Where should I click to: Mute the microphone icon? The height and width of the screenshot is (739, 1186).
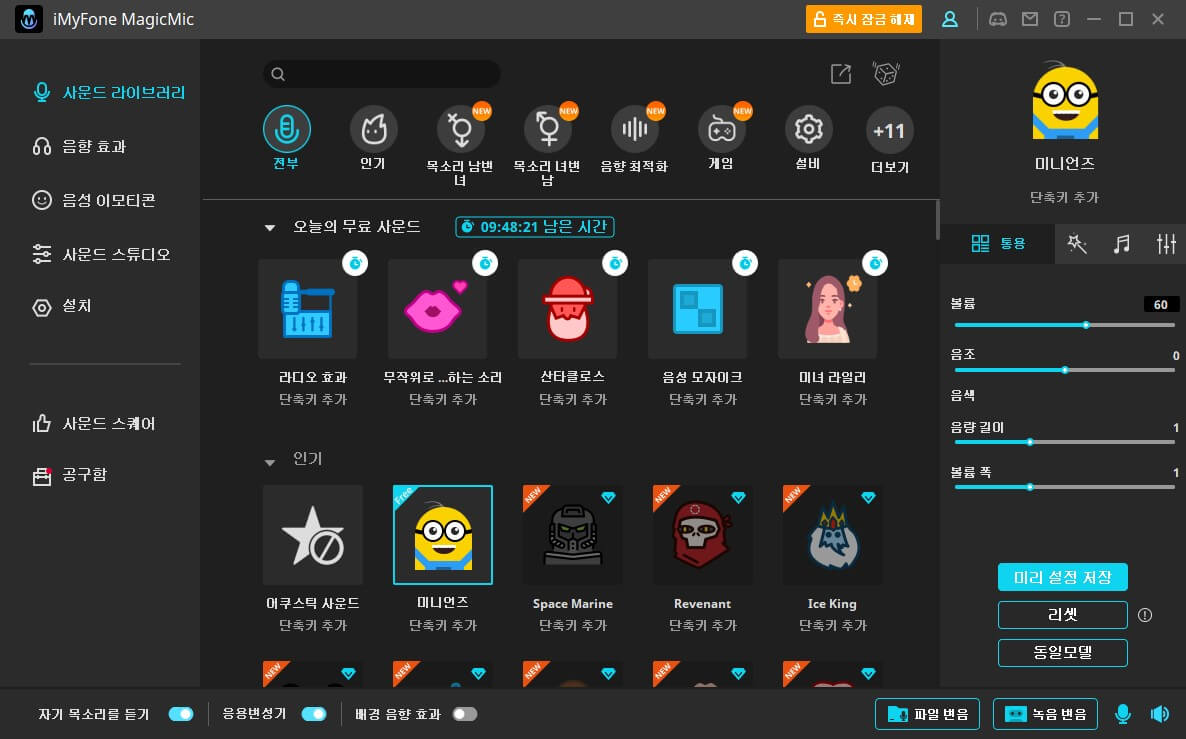pyautogui.click(x=1123, y=714)
